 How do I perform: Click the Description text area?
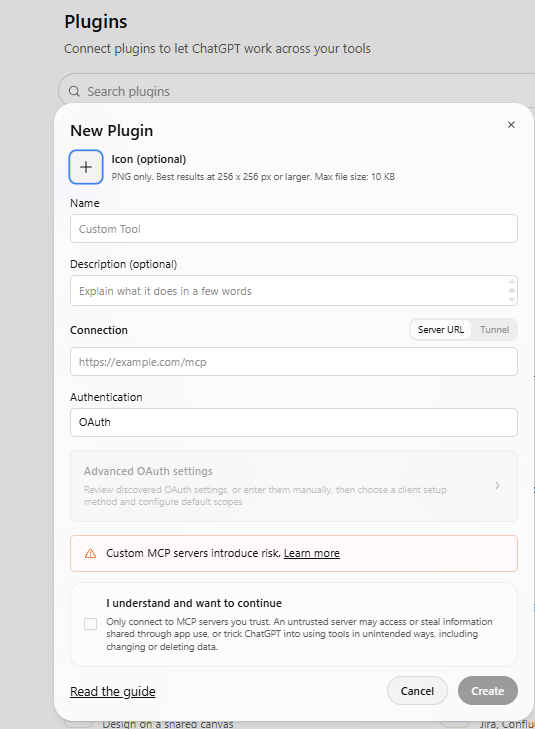point(294,291)
